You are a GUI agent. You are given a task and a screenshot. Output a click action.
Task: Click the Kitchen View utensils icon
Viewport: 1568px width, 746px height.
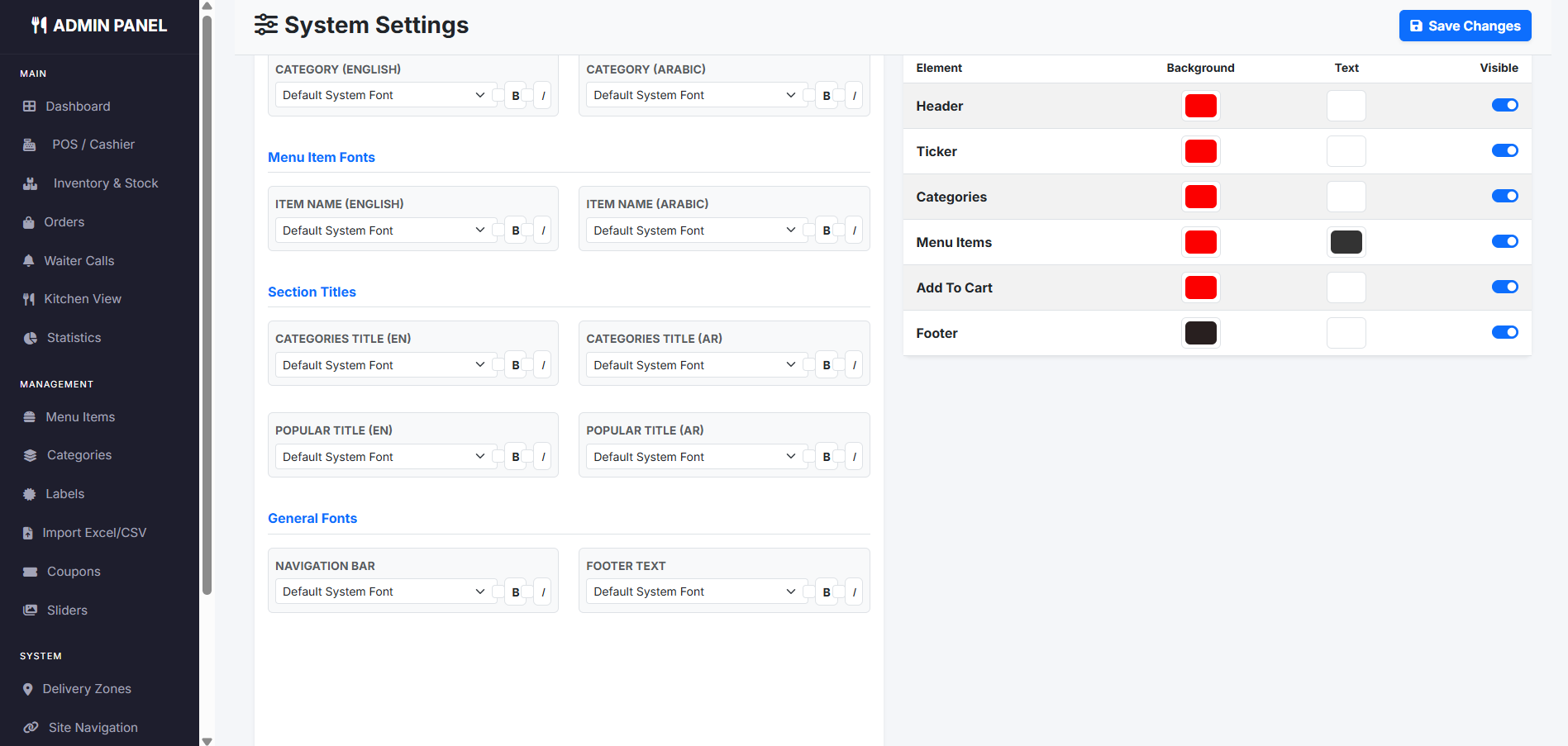(29, 299)
